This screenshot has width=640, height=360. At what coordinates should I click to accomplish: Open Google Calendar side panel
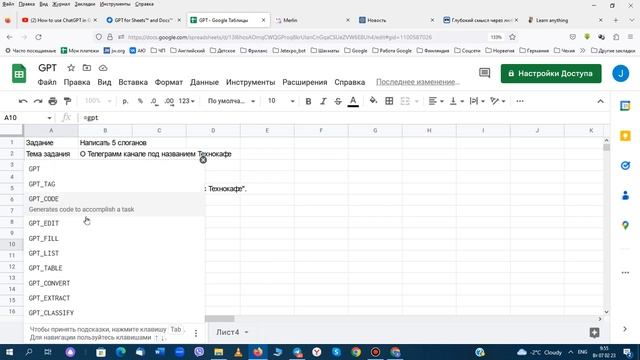point(625,106)
